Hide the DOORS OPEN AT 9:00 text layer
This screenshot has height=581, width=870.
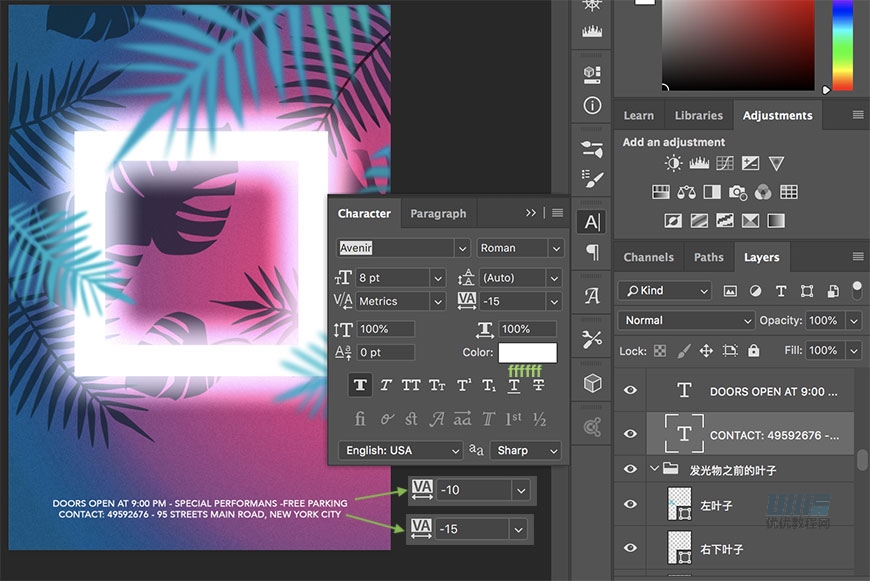pos(630,391)
